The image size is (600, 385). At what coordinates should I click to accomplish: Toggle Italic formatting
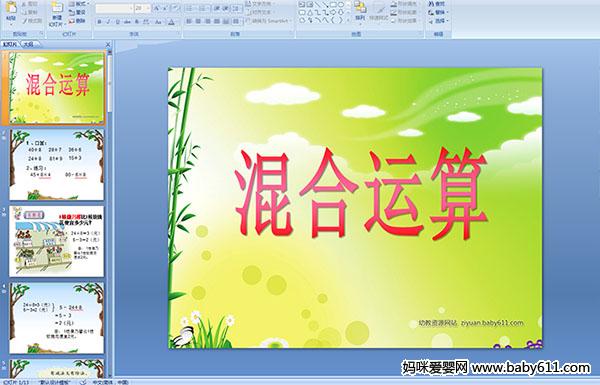(x=108, y=22)
